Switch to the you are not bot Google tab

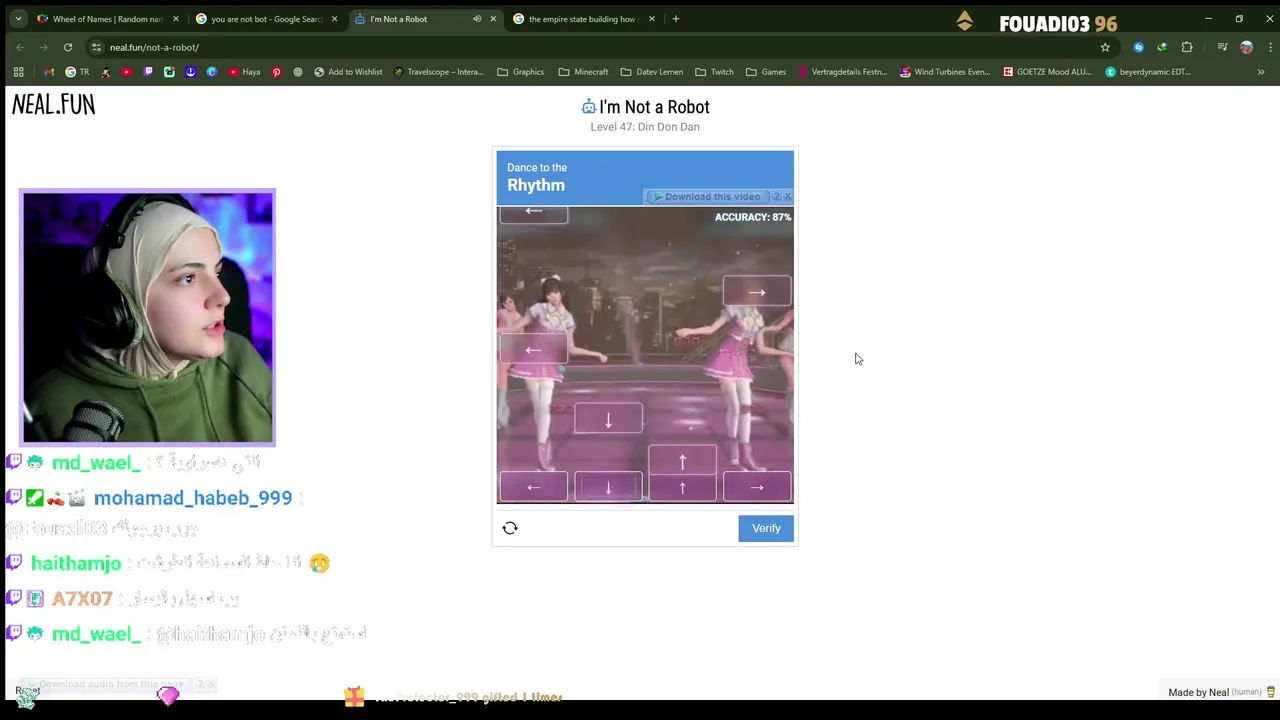266,19
